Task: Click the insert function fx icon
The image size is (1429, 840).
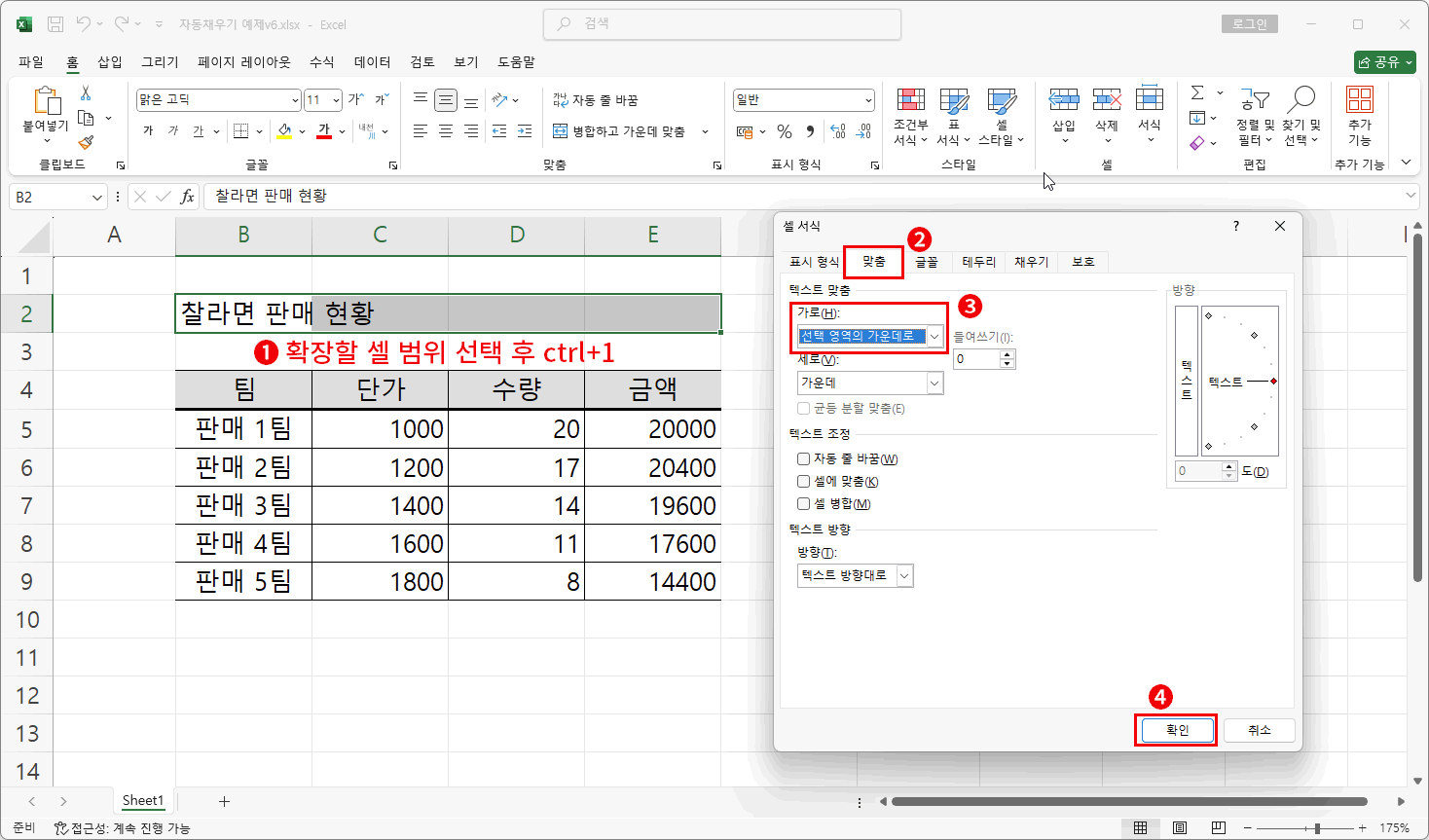Action: [x=187, y=197]
